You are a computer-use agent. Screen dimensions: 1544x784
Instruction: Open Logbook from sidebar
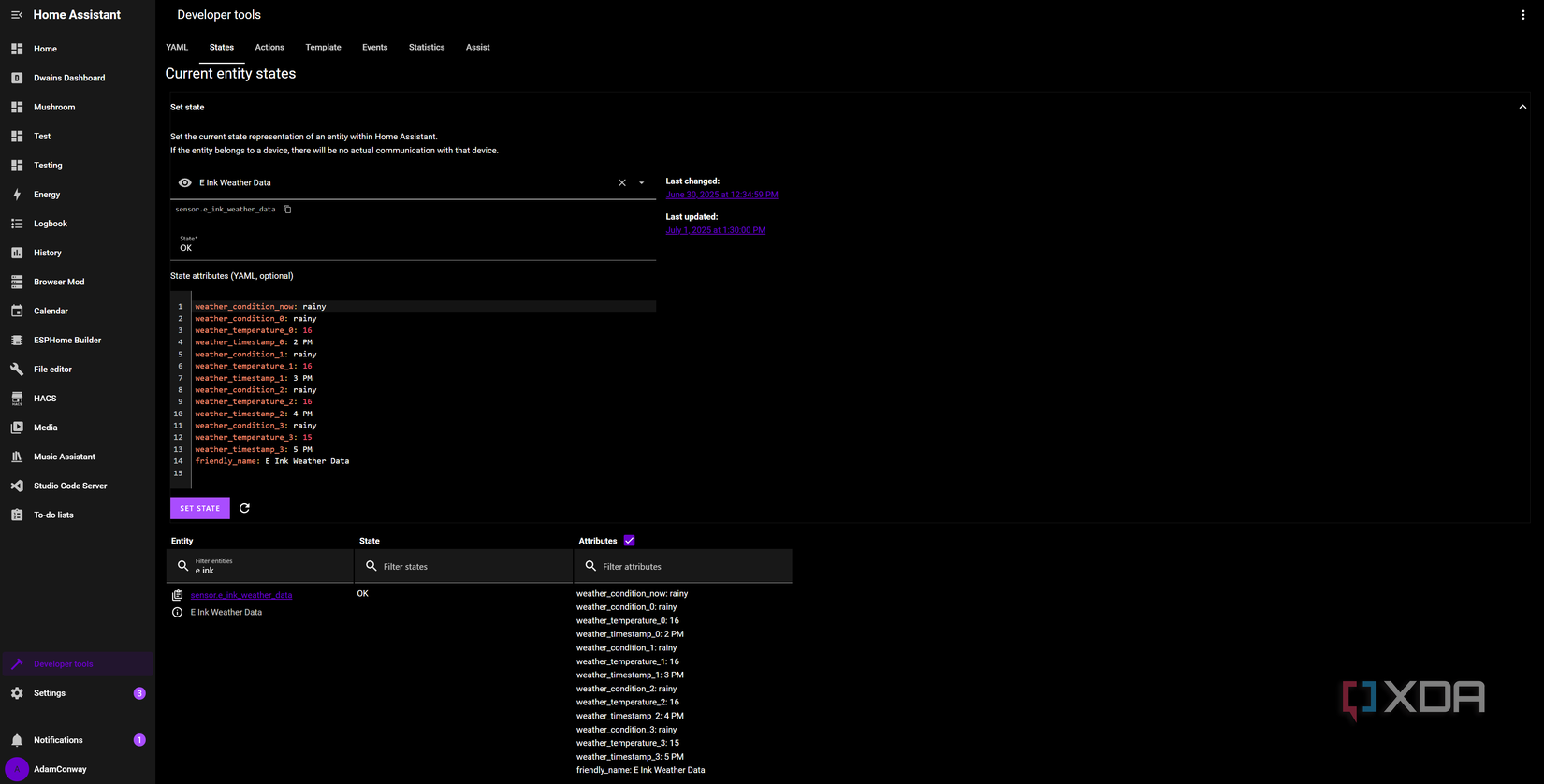click(x=78, y=224)
